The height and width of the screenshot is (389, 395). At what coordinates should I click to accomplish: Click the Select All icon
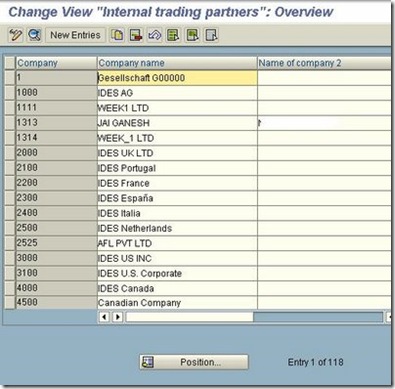(173, 35)
